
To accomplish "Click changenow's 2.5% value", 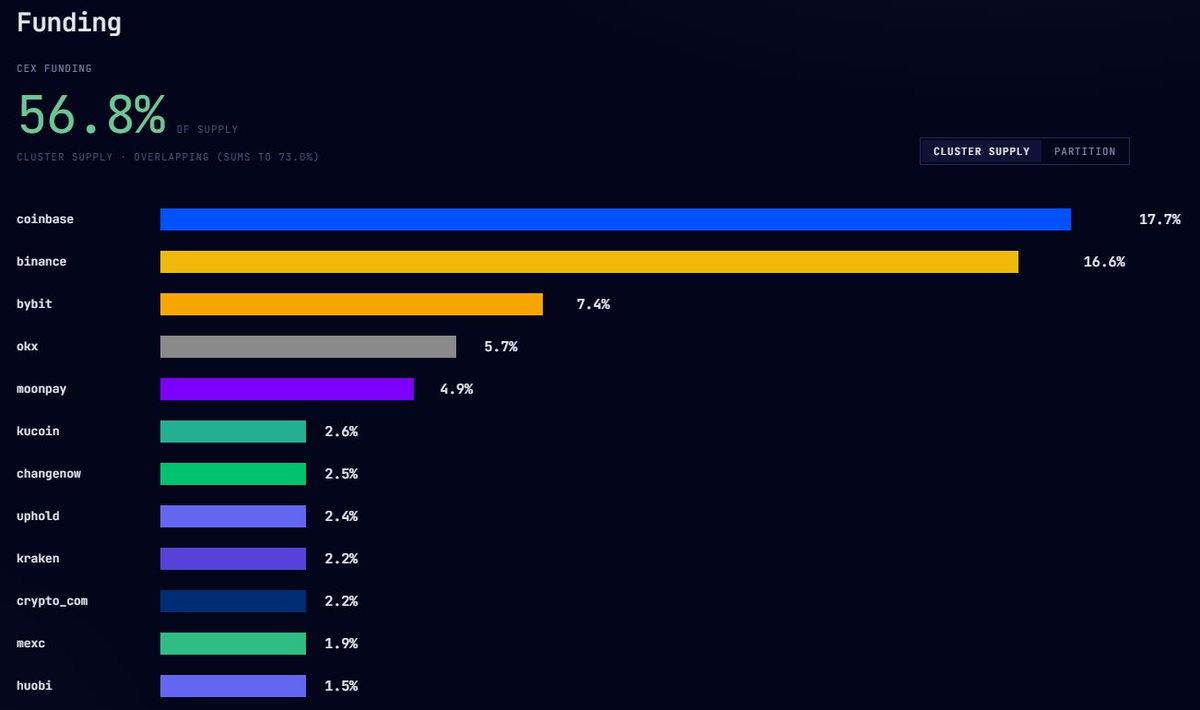I will pos(341,474).
